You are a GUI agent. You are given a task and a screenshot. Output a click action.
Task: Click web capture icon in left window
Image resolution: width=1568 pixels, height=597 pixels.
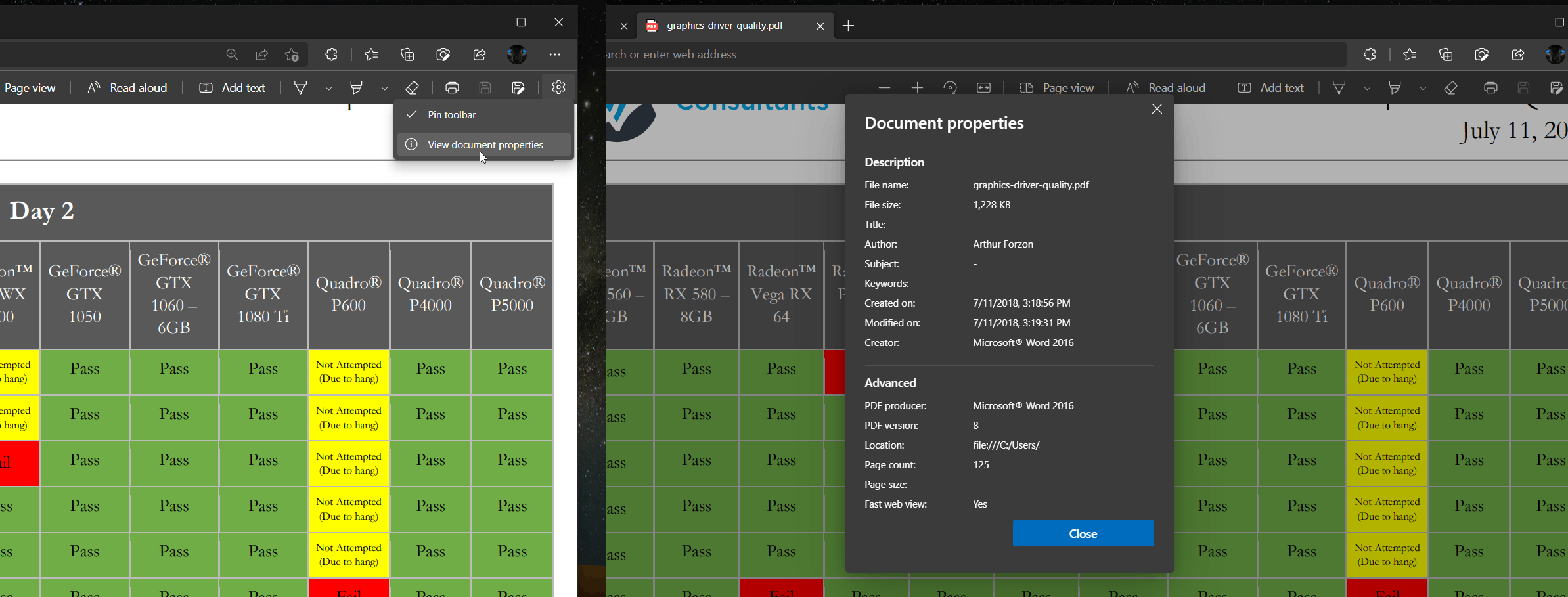click(x=443, y=55)
